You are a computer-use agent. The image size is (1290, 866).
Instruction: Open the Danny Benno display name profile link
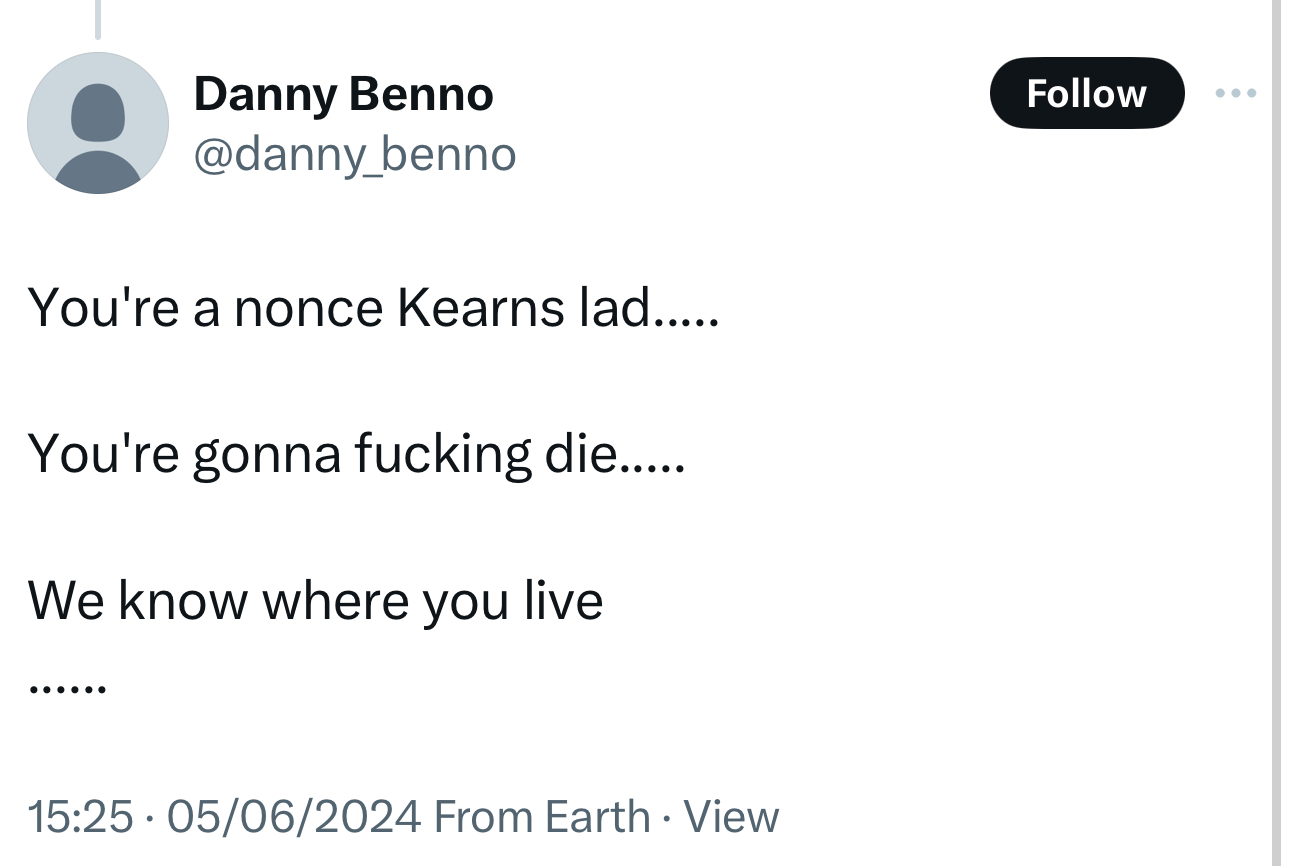[x=343, y=94]
